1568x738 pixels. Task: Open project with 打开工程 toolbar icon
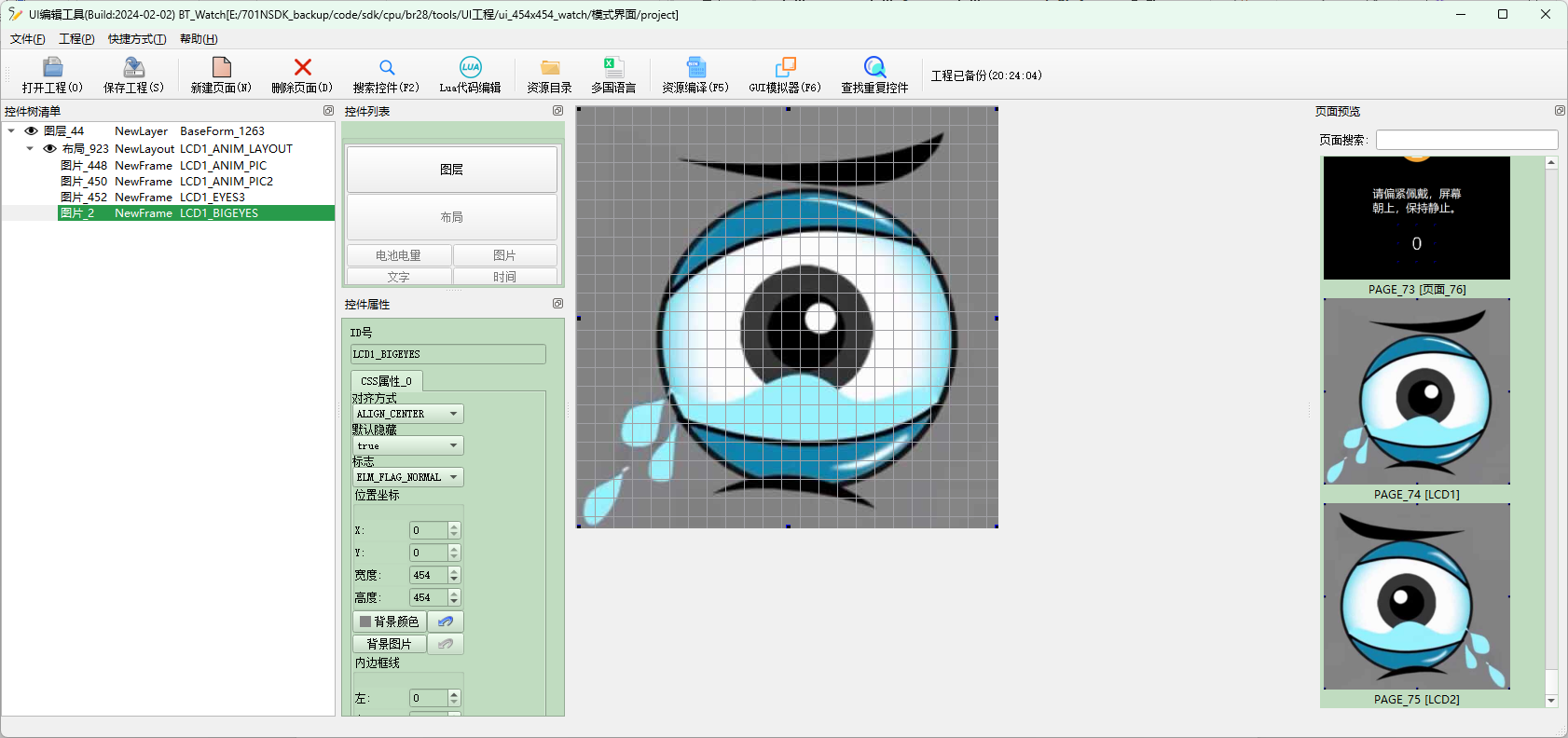click(x=52, y=75)
